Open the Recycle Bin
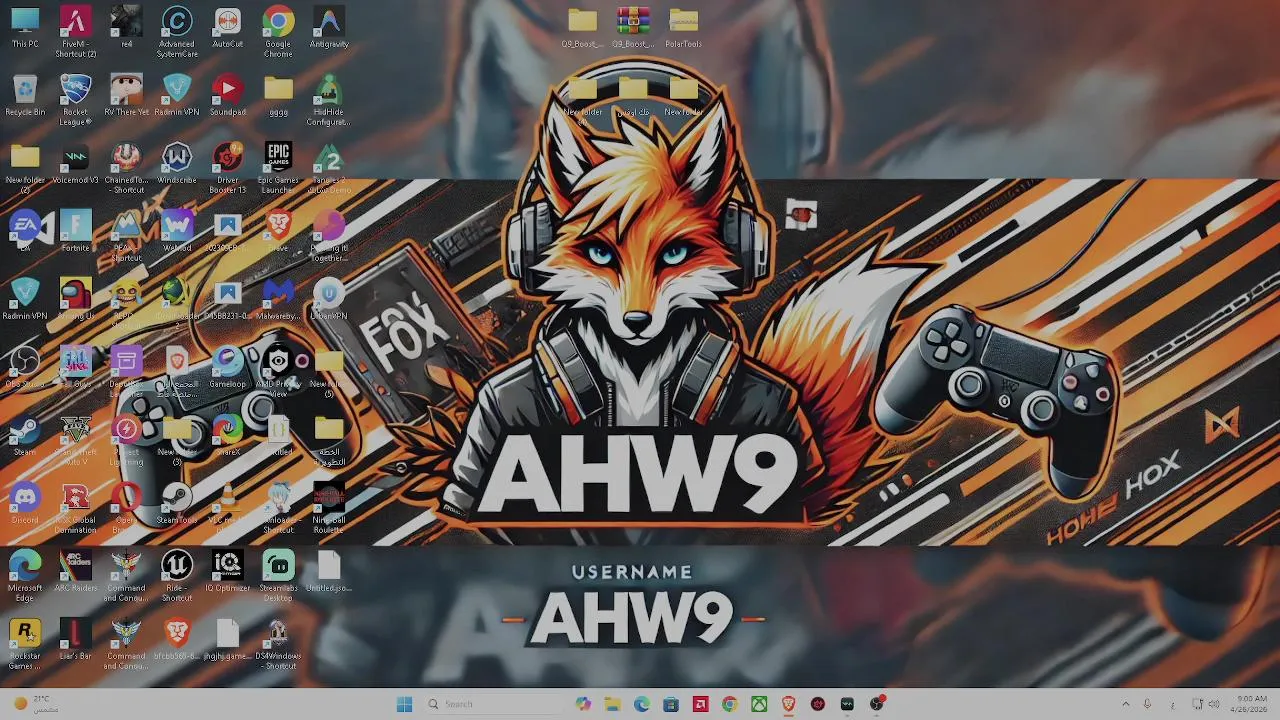1280x720 pixels. click(25, 96)
